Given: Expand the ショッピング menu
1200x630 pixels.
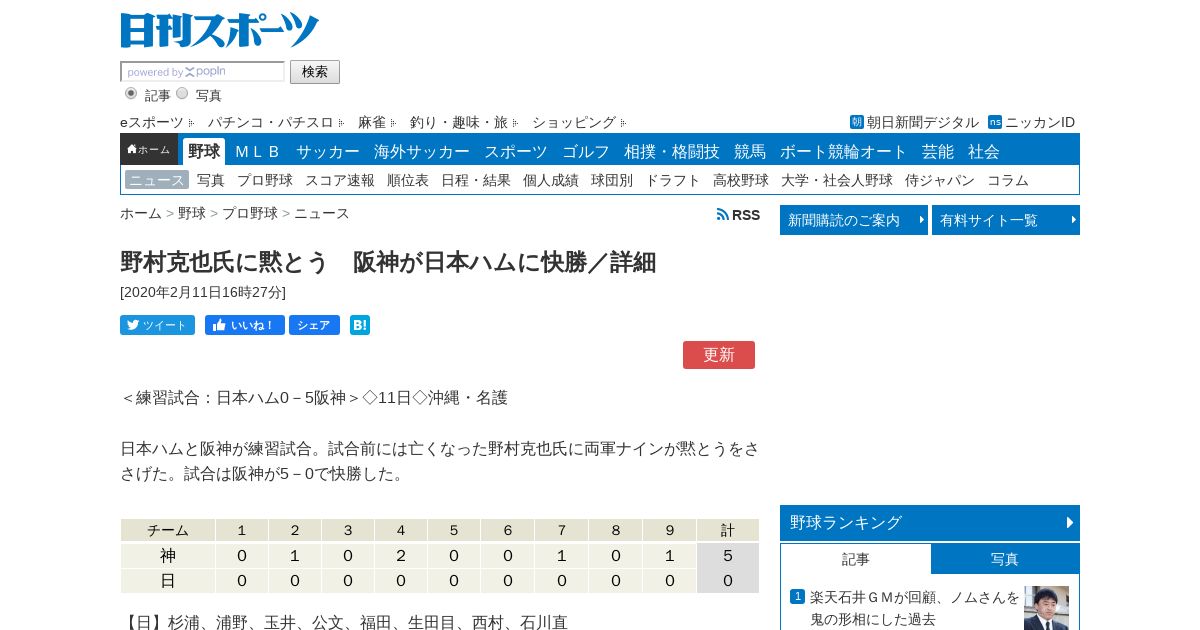Looking at the screenshot, I should (x=579, y=122).
